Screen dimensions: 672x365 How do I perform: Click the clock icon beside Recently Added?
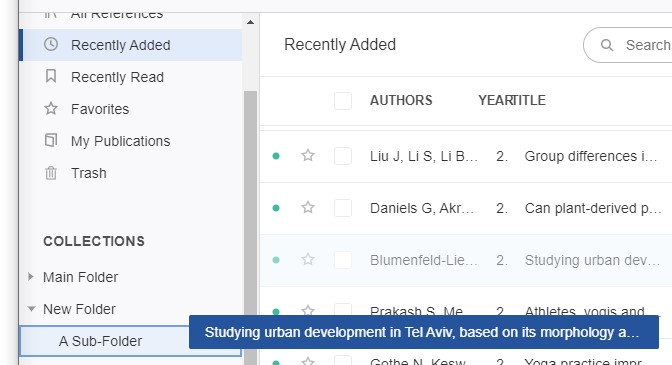pyautogui.click(x=51, y=44)
